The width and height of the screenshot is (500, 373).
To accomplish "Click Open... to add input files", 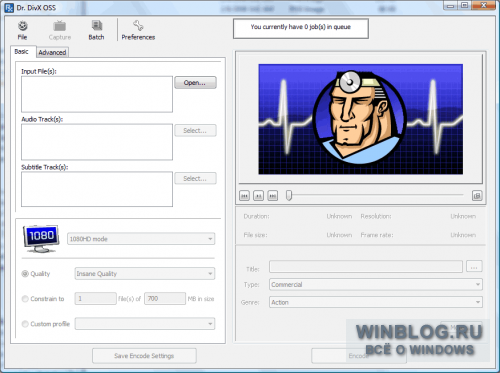I will [x=195, y=83].
